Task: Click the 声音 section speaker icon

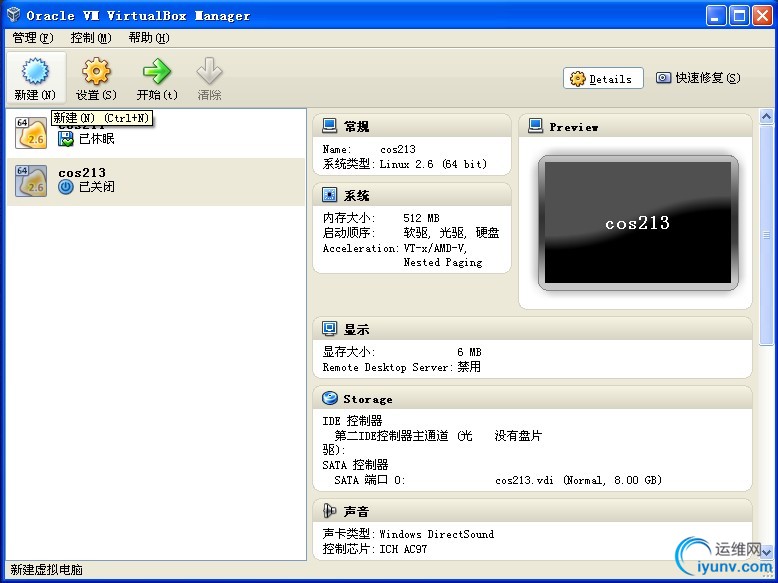Action: tap(329, 511)
